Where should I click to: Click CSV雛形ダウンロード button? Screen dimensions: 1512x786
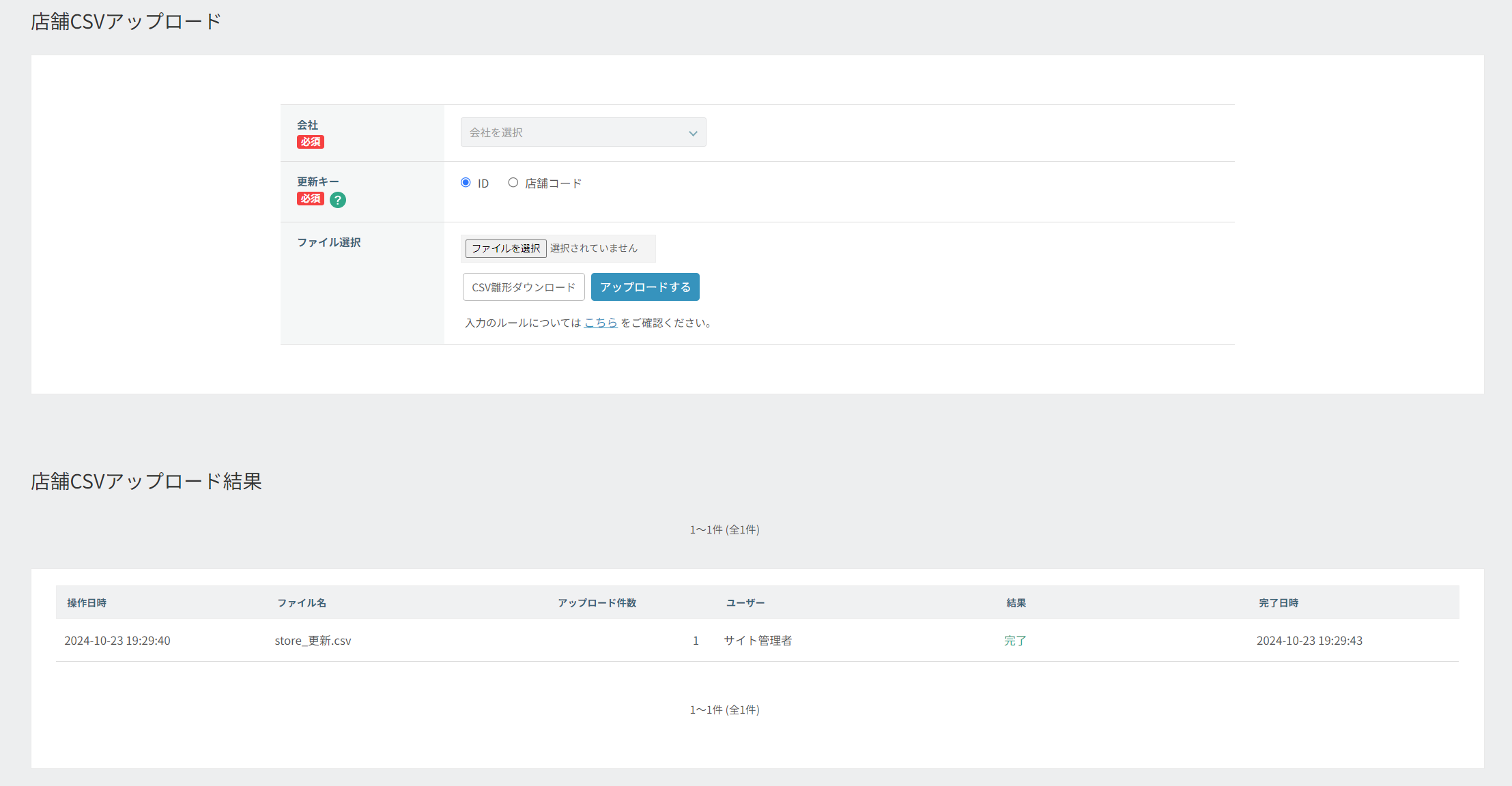pyautogui.click(x=524, y=287)
